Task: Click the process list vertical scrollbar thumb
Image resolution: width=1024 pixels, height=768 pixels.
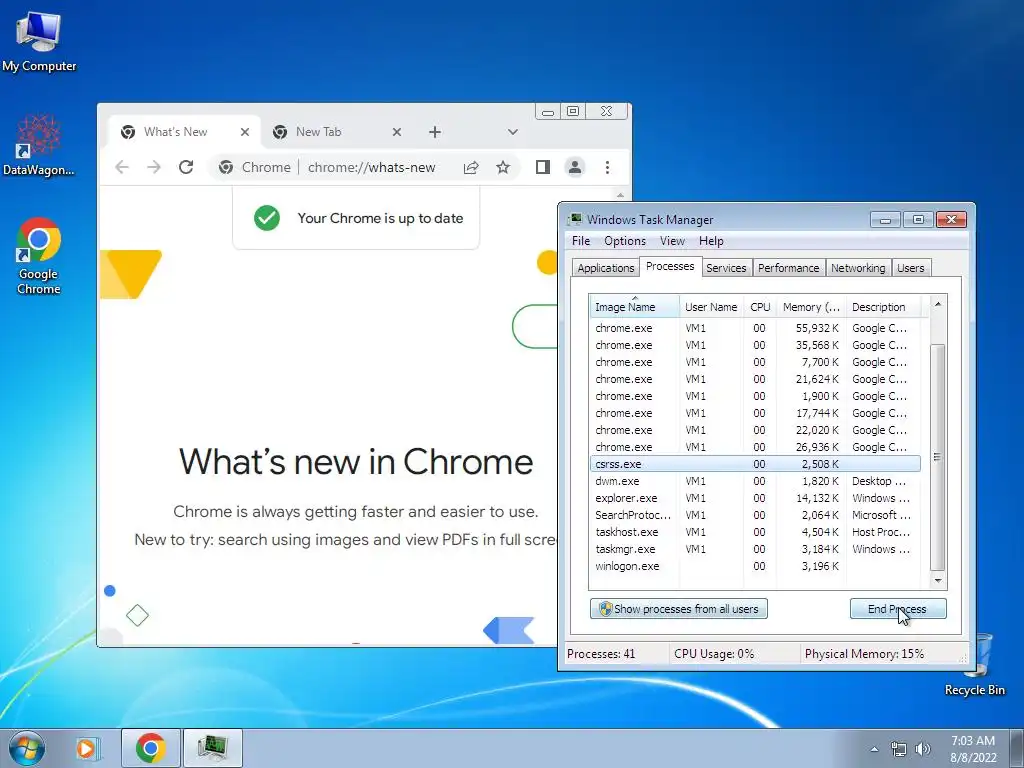Action: coord(938,456)
